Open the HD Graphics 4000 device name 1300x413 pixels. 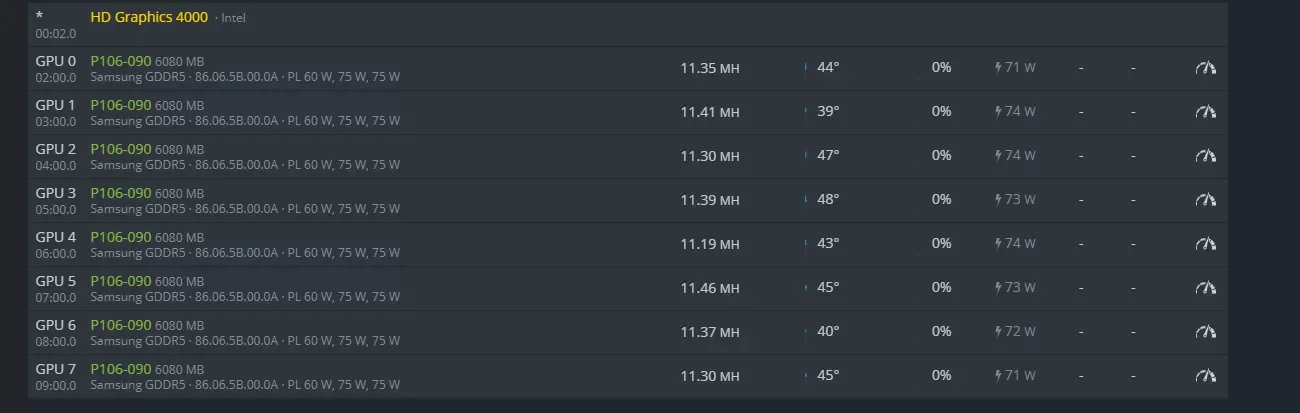[x=149, y=17]
